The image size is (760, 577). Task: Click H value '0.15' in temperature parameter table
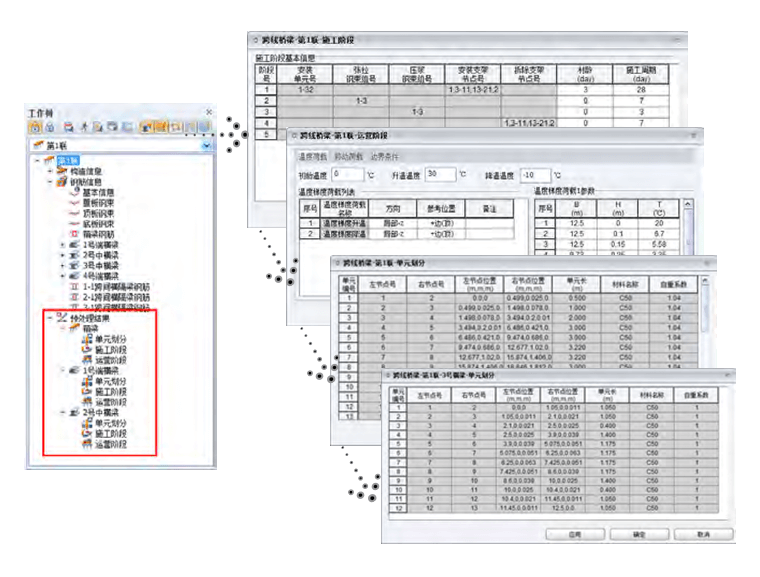coord(618,244)
